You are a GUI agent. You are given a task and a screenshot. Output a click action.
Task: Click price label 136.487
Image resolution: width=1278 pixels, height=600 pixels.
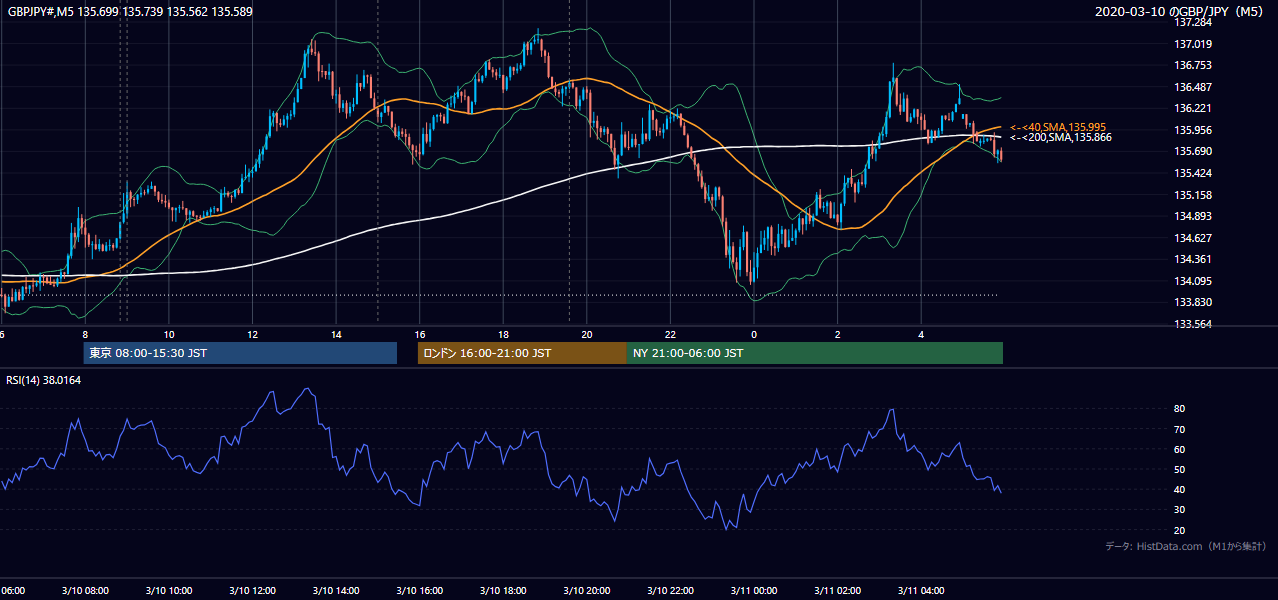coord(1194,87)
